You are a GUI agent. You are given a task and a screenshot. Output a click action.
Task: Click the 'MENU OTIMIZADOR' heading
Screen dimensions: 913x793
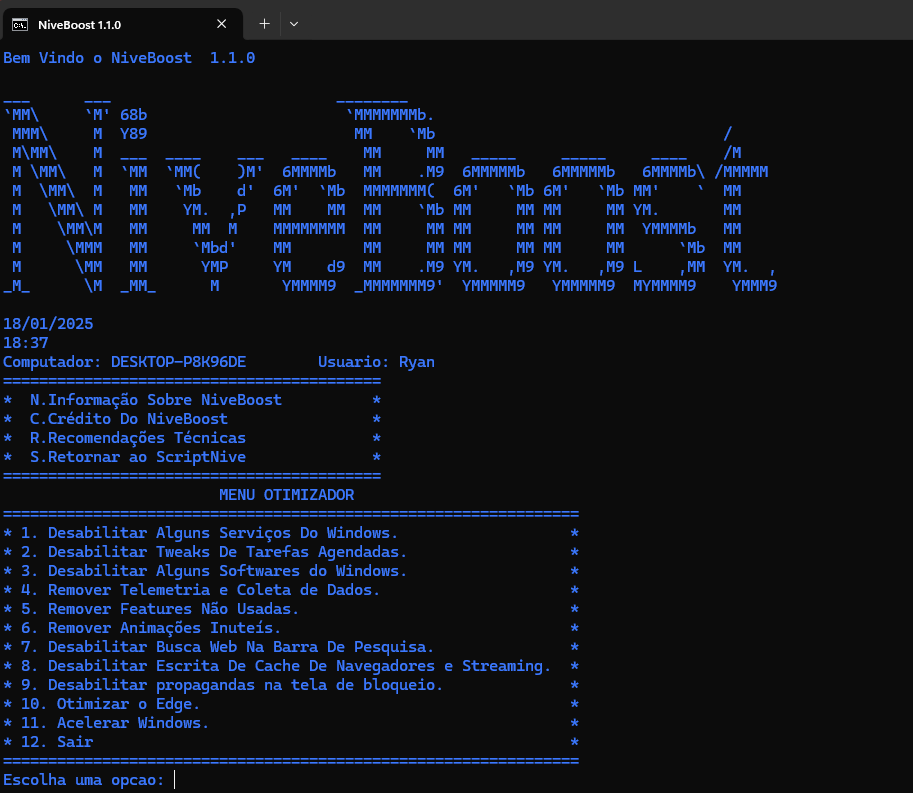tap(286, 495)
